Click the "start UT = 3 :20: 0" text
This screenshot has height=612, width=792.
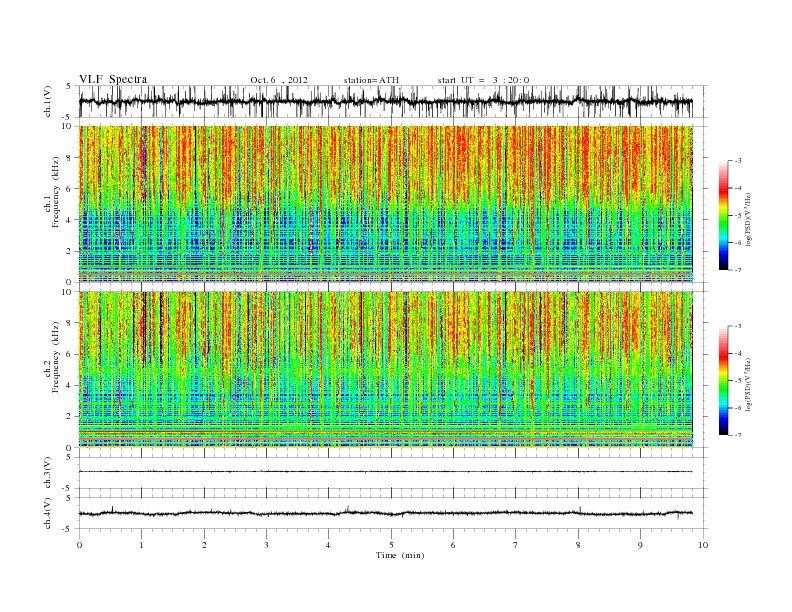point(483,80)
